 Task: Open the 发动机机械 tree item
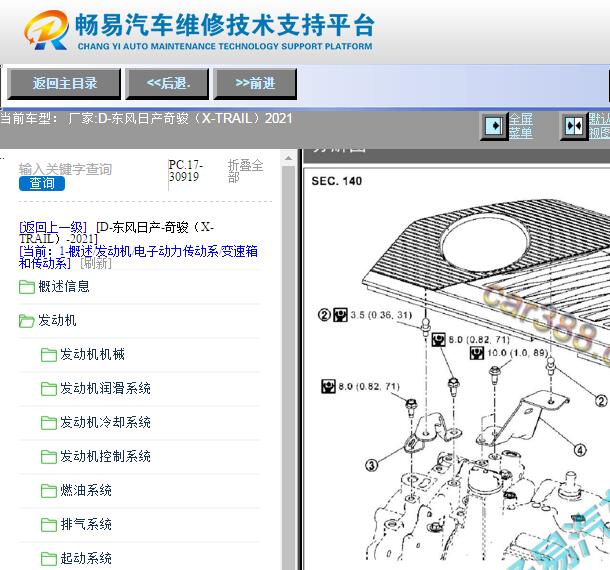93,354
